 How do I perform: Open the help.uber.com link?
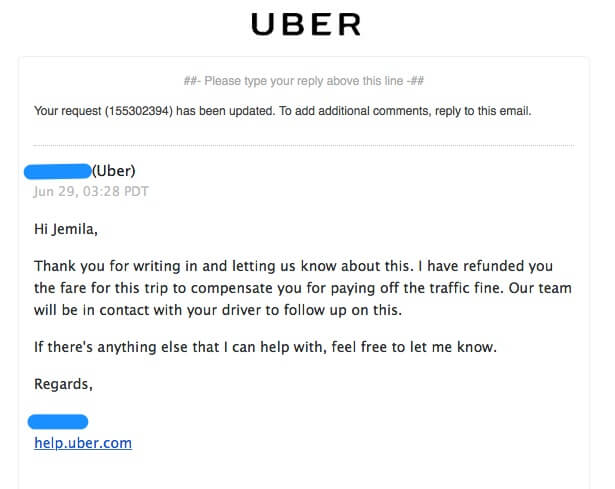tap(83, 442)
